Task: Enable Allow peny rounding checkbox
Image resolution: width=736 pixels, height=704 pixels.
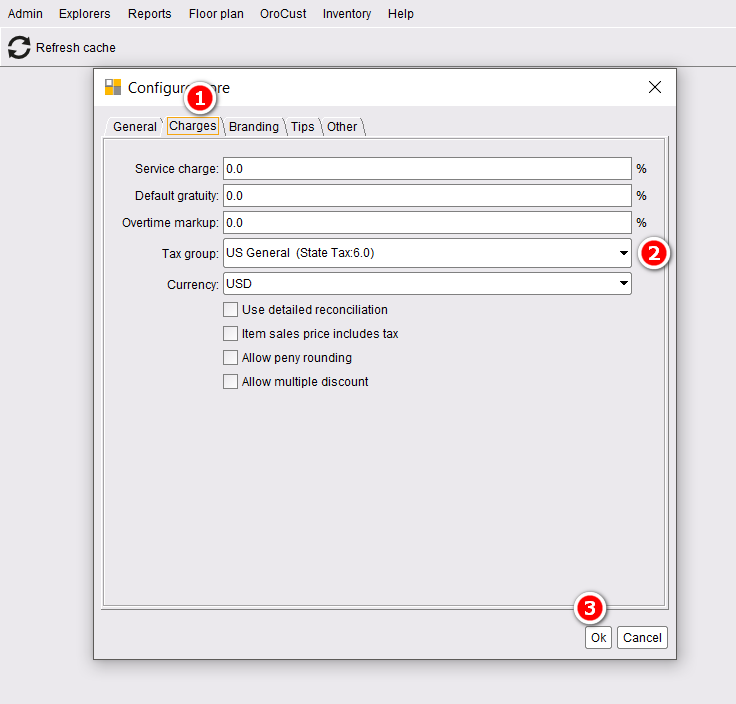Action: (x=230, y=358)
